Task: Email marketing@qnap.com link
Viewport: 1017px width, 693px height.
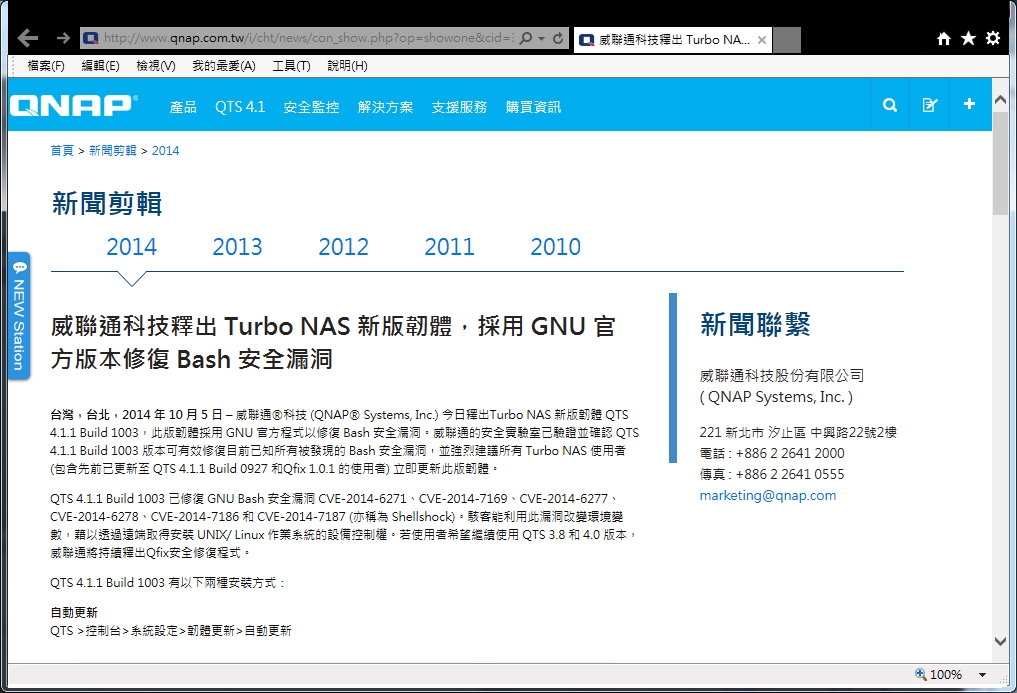Action: (768, 496)
